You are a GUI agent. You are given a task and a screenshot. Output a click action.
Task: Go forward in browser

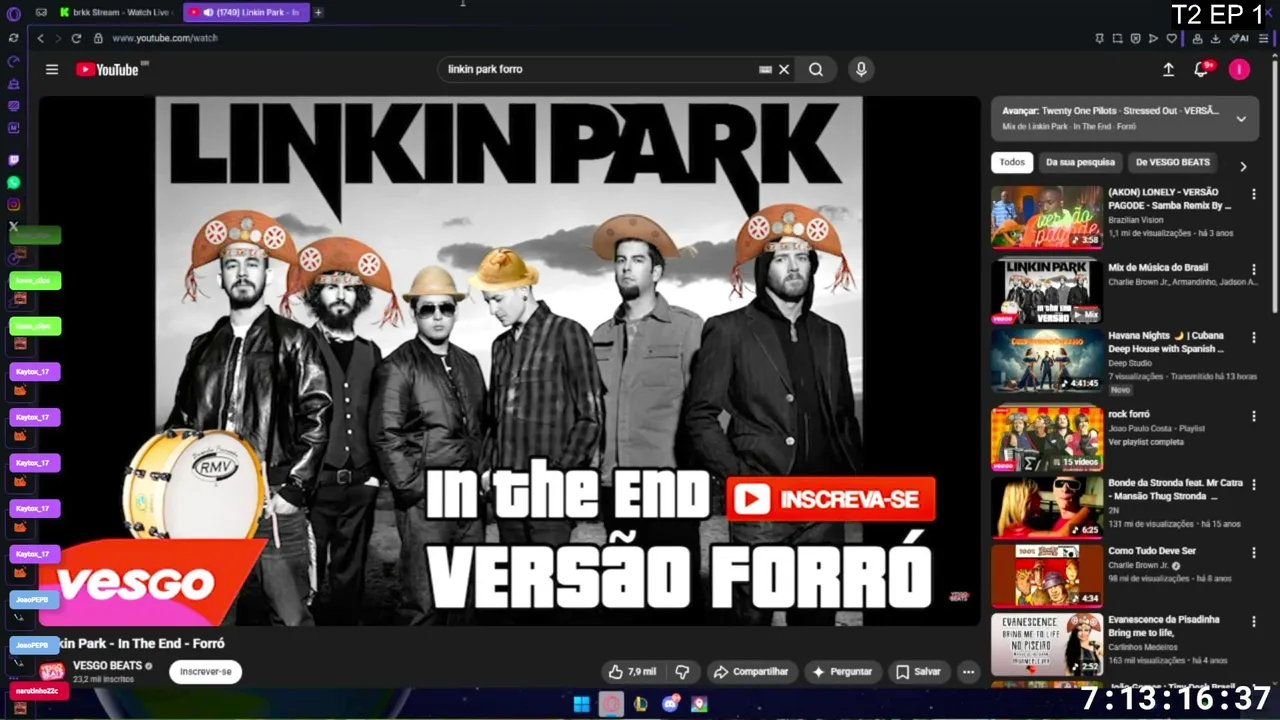[58, 38]
